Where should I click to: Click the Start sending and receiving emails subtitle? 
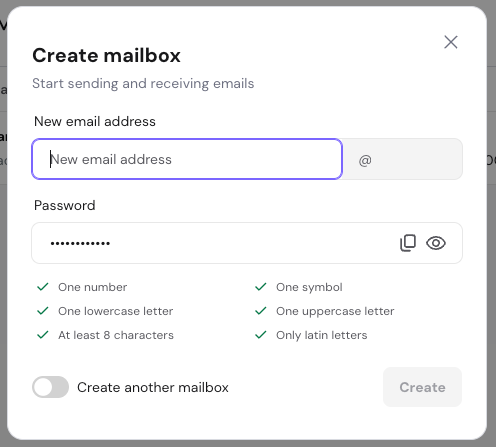pos(143,83)
